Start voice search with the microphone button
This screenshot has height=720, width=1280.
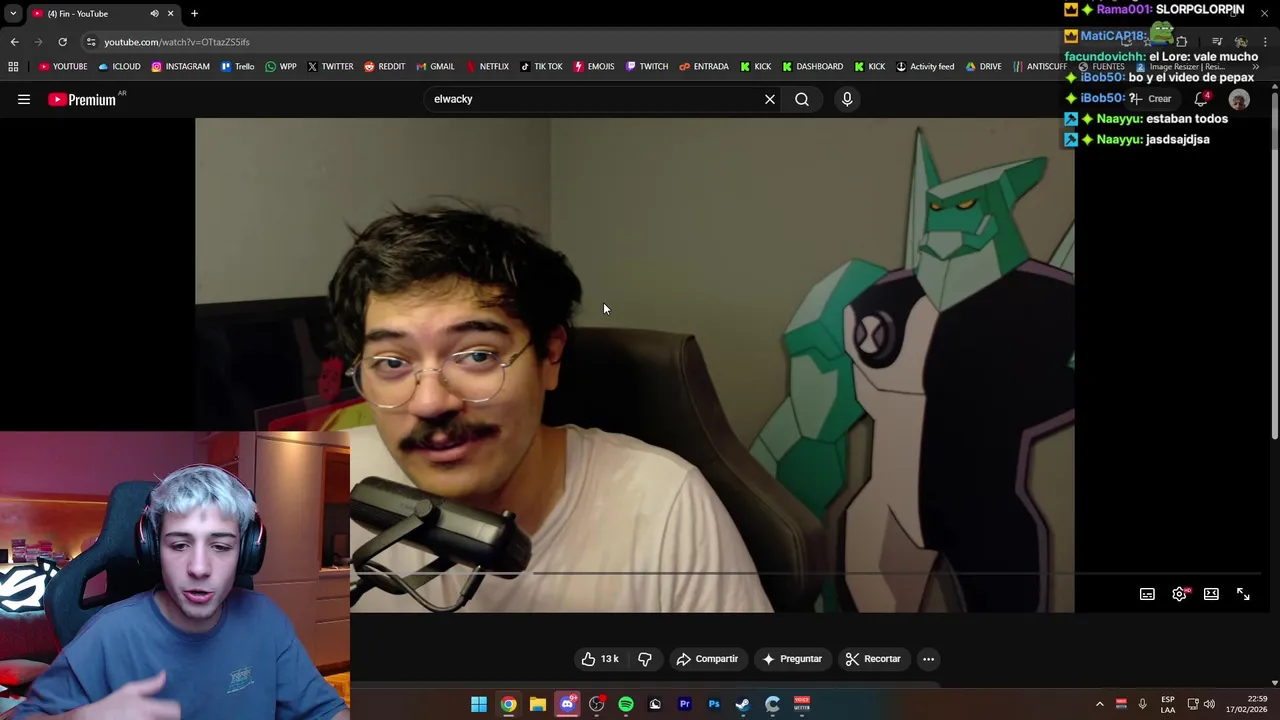847,99
